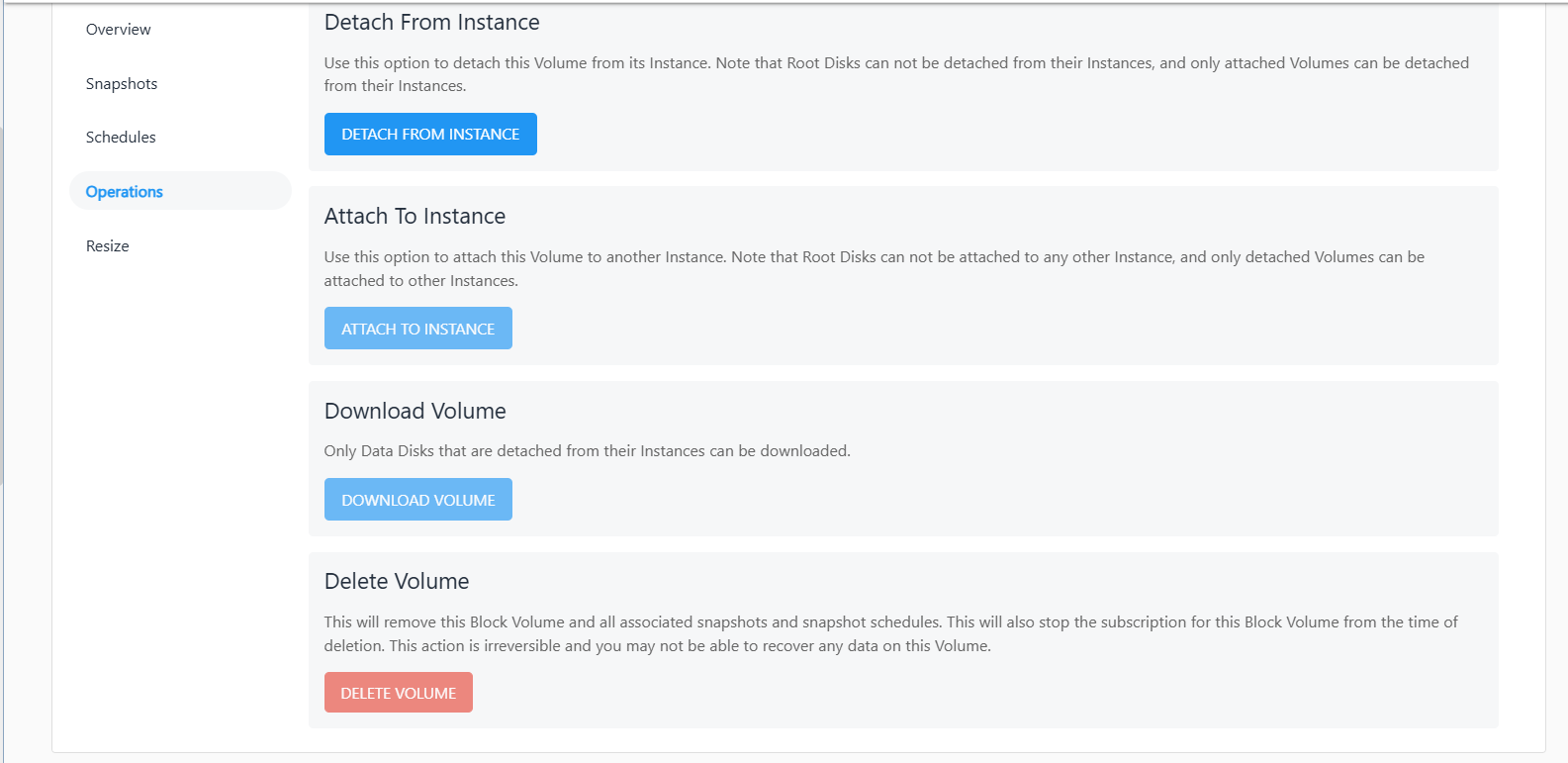The height and width of the screenshot is (763, 1568).
Task: Click blank sidebar area below Resize
Action: (x=178, y=445)
